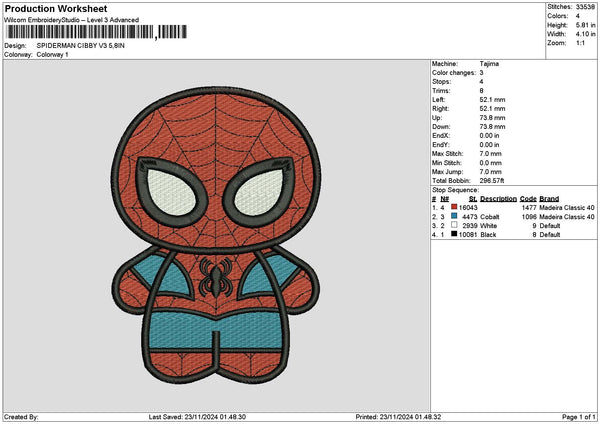This screenshot has width=600, height=424.
Task: Click the Description column header
Action: 496,198
